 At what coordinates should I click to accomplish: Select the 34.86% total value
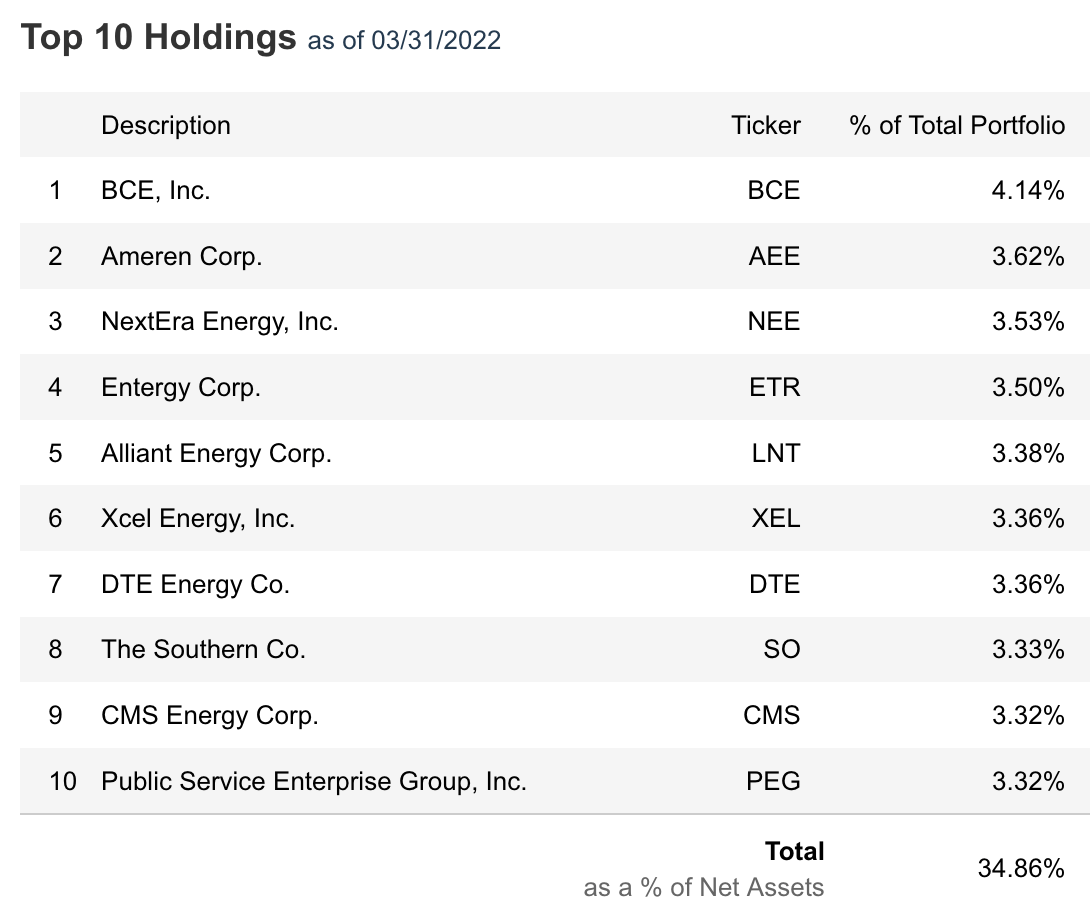[x=1021, y=867]
